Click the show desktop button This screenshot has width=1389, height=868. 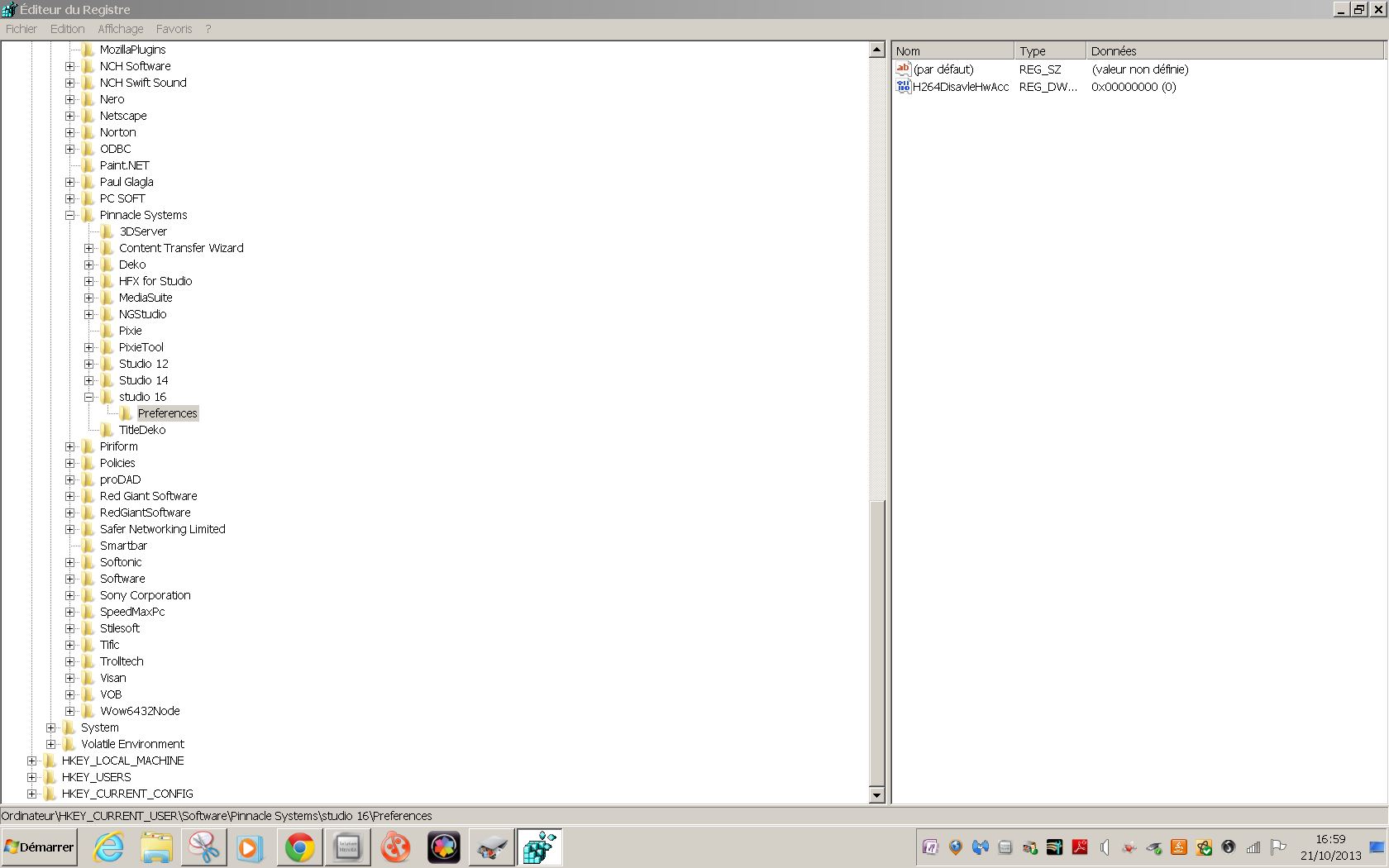pyautogui.click(x=1377, y=847)
